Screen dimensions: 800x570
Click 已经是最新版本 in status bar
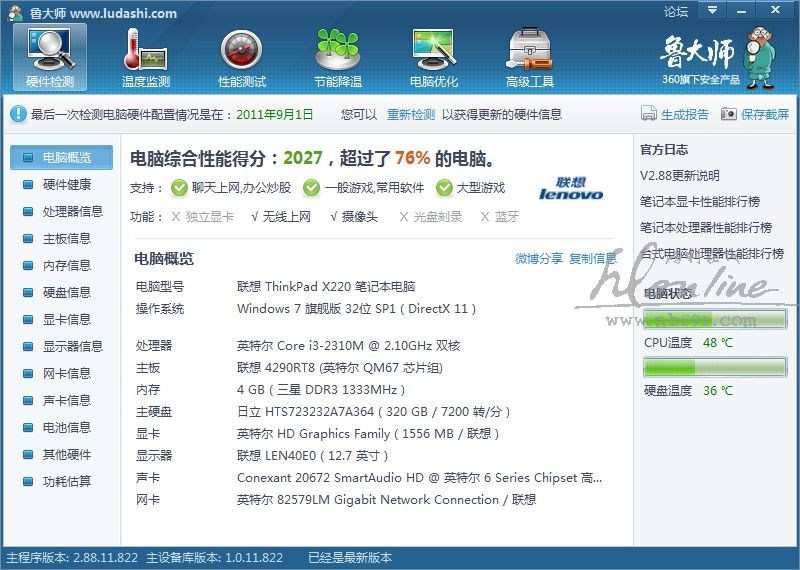tap(350, 558)
